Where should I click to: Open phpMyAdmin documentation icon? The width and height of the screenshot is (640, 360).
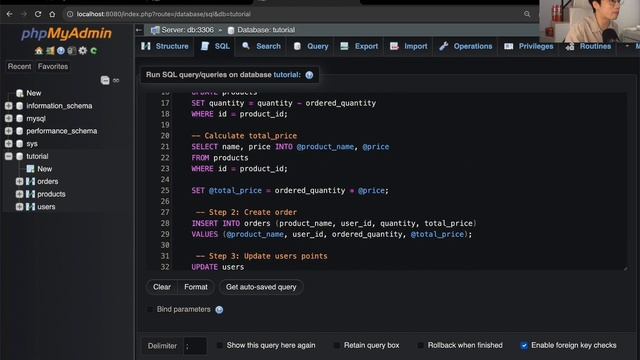(x=61, y=51)
